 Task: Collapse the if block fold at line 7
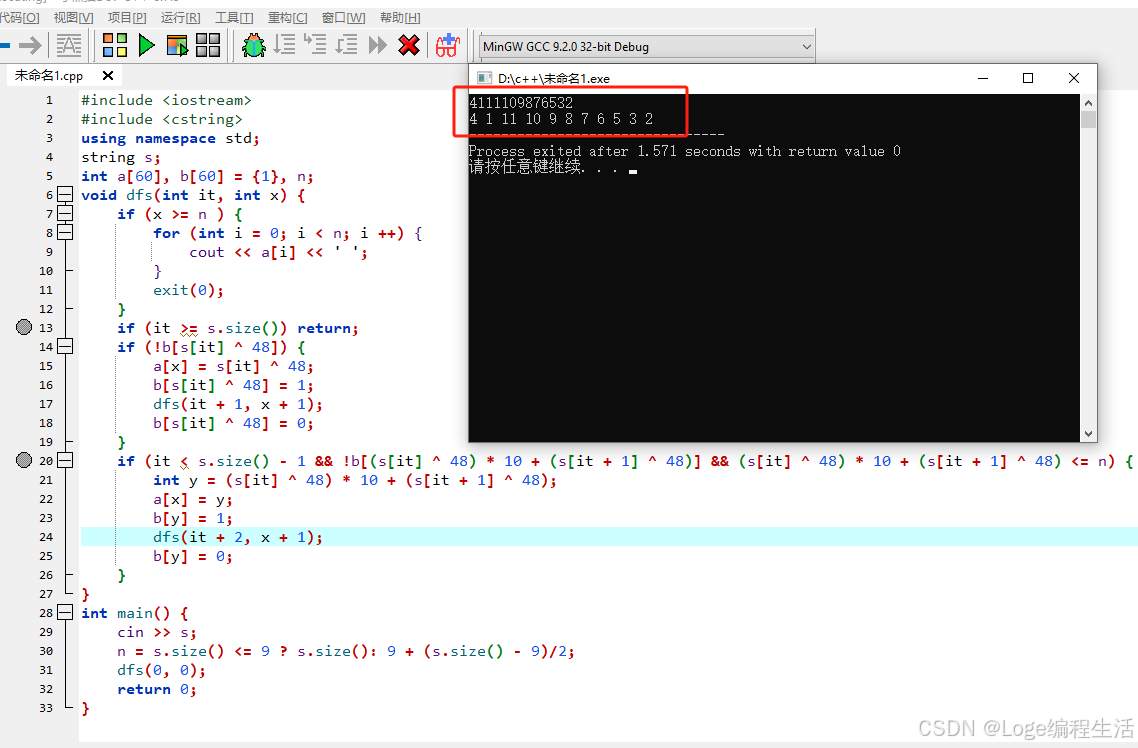pos(65,213)
